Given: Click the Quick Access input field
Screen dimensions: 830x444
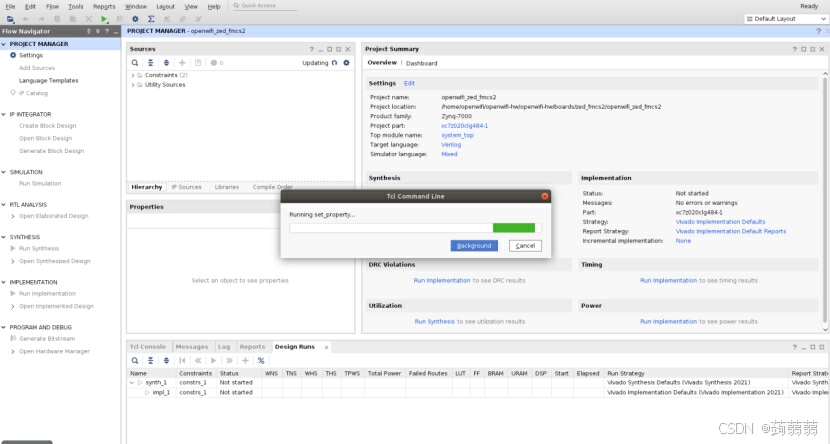Looking at the screenshot, I should pyautogui.click(x=264, y=6).
